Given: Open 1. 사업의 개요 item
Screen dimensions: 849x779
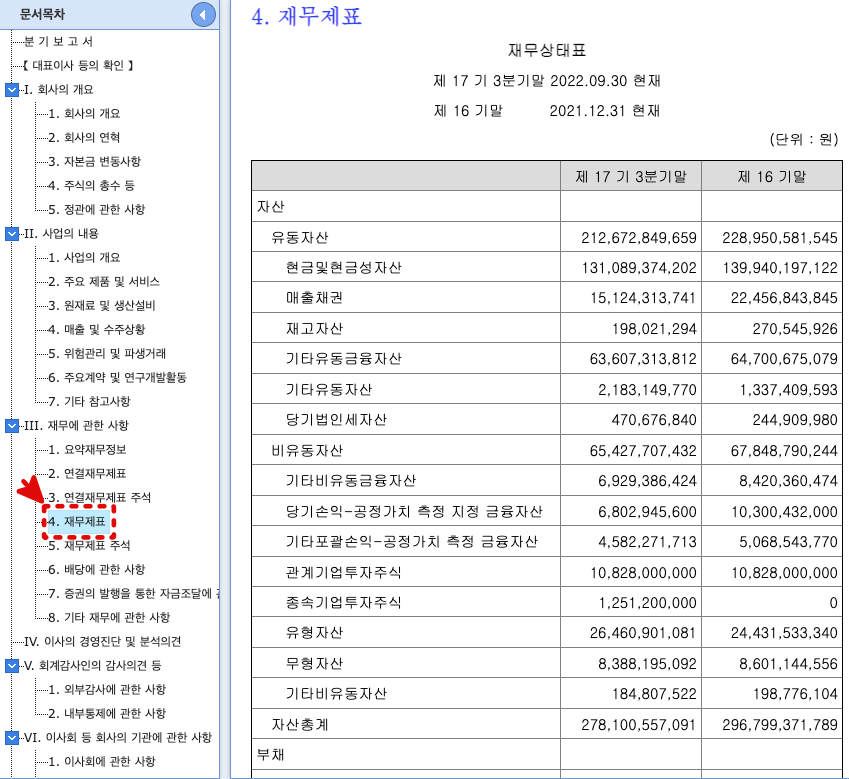Looking at the screenshot, I should pos(84,258).
